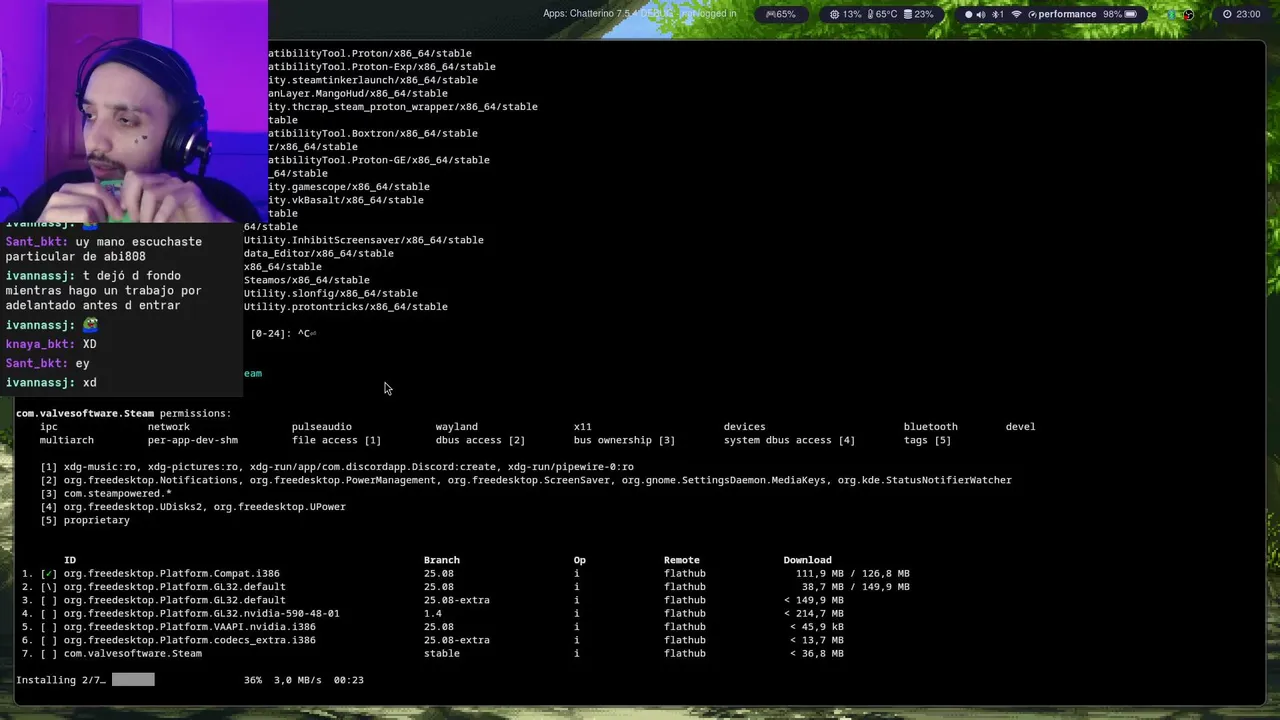Click 'ivannassj: xd' chat message

tap(51, 382)
